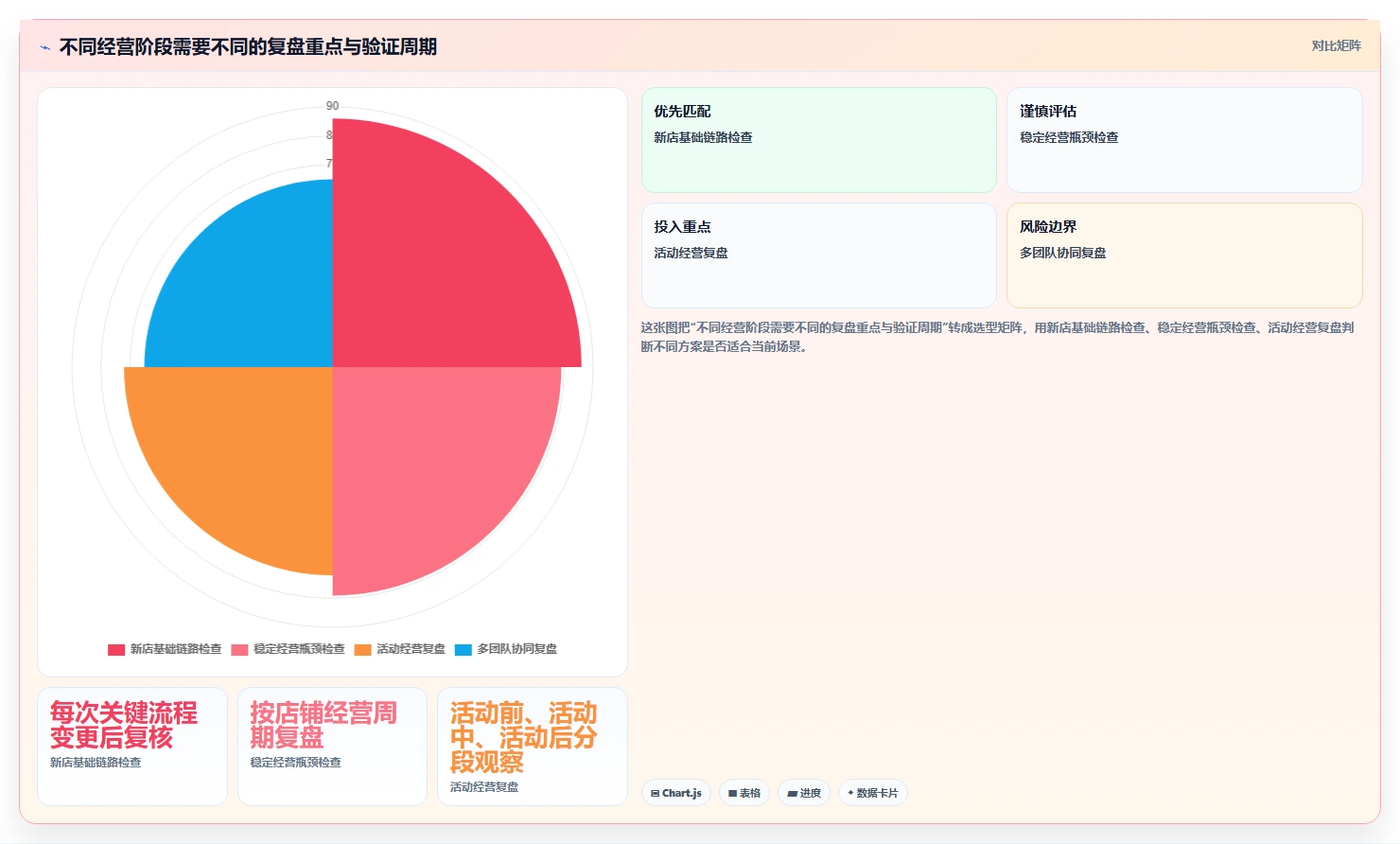Click 活动经营复盘 under 投入重点

pyautogui.click(x=691, y=253)
